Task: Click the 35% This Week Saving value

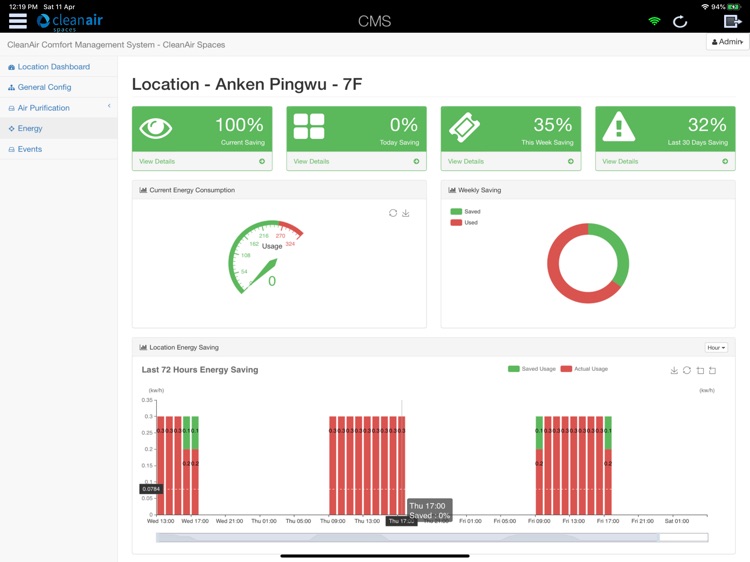Action: pos(552,125)
